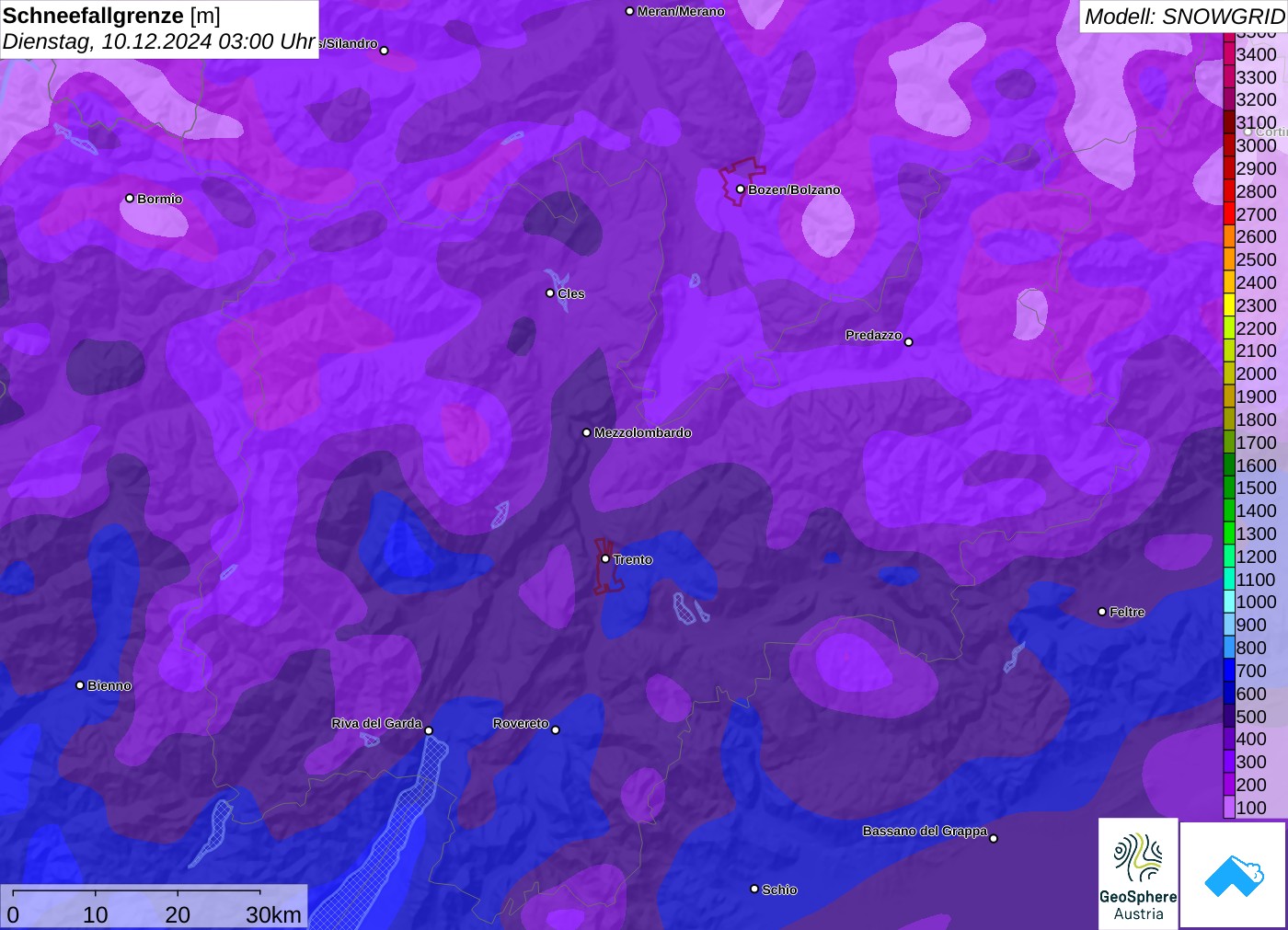Screen dimensions: 1288x930
Task: Select the Bormio city marker dot
Action: pos(130,199)
